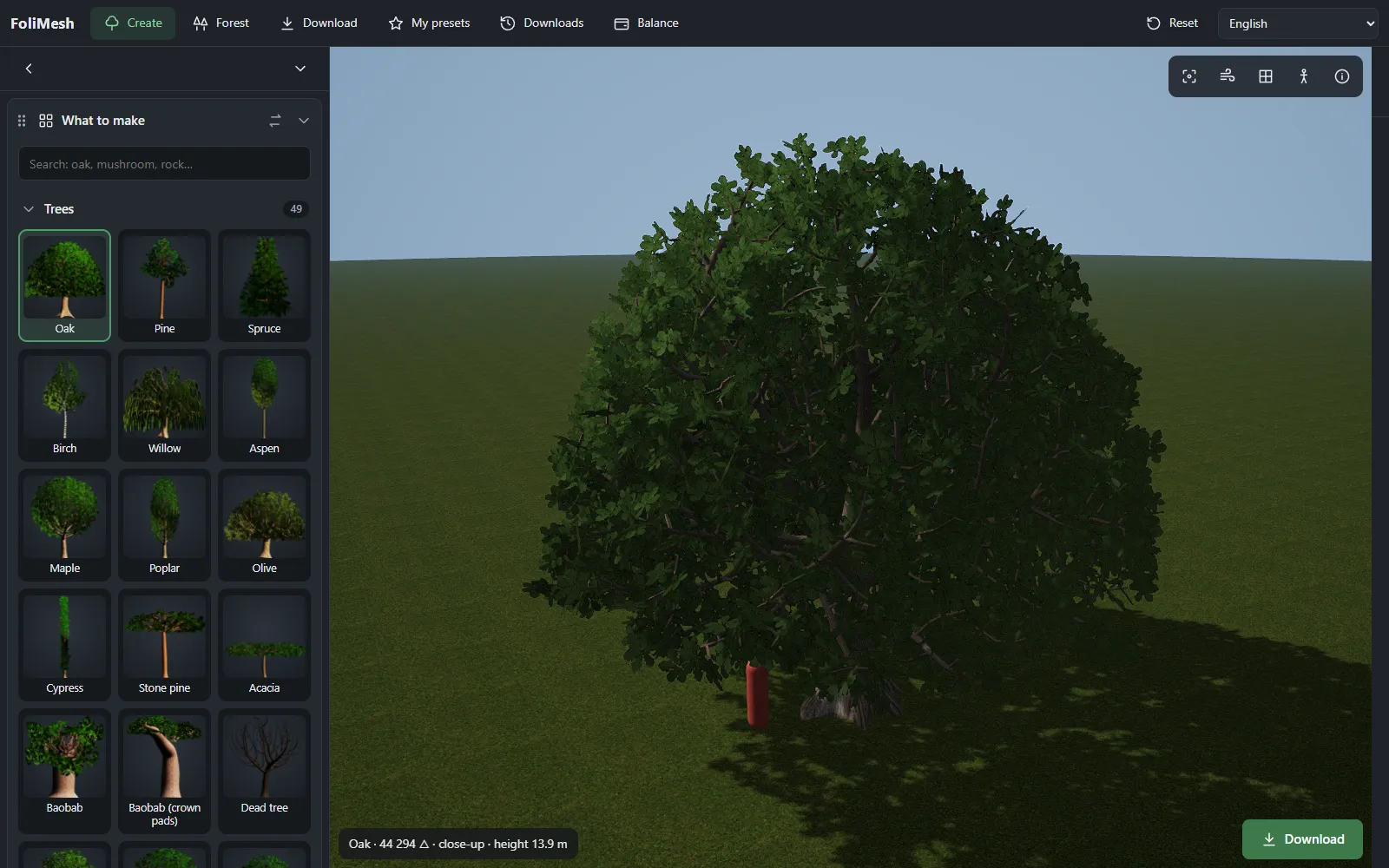The image size is (1389, 868).
Task: Select the Maple tree thumbnail
Action: coord(65,525)
